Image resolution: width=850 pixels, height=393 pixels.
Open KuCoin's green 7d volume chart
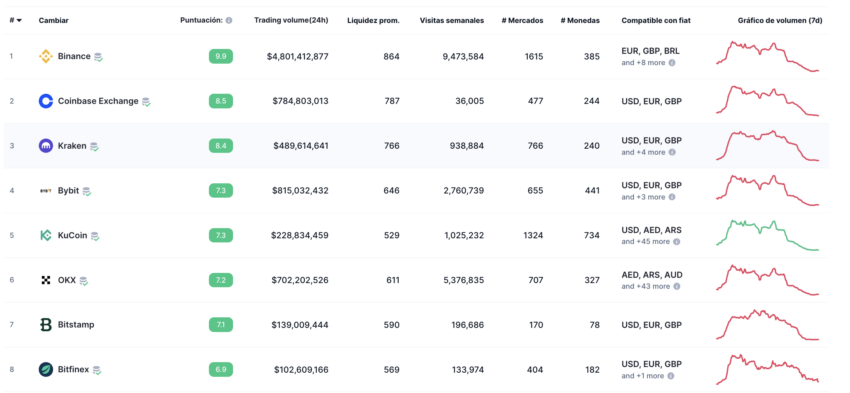click(x=768, y=235)
